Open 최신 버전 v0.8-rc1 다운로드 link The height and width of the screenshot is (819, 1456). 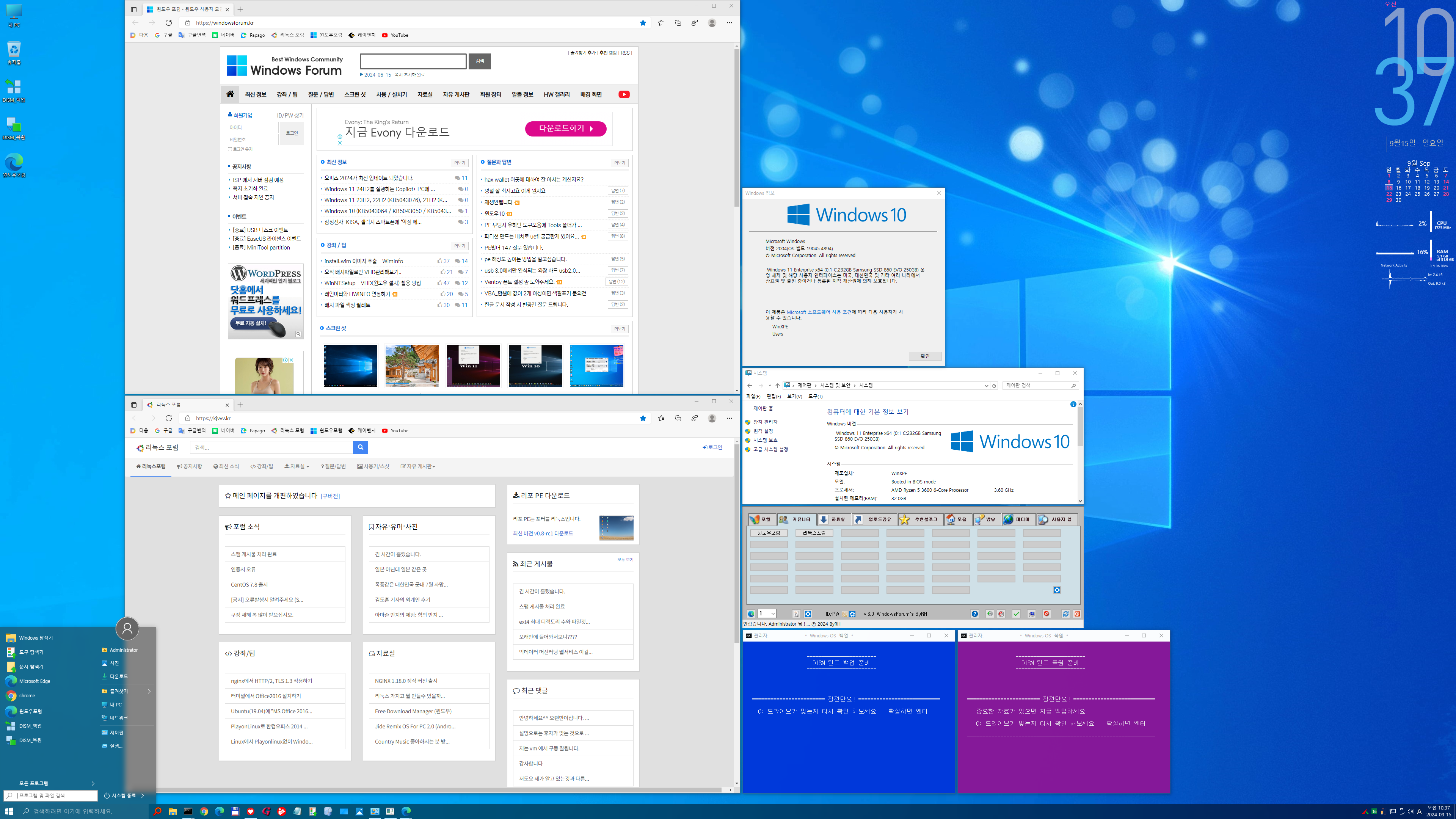coord(543,533)
